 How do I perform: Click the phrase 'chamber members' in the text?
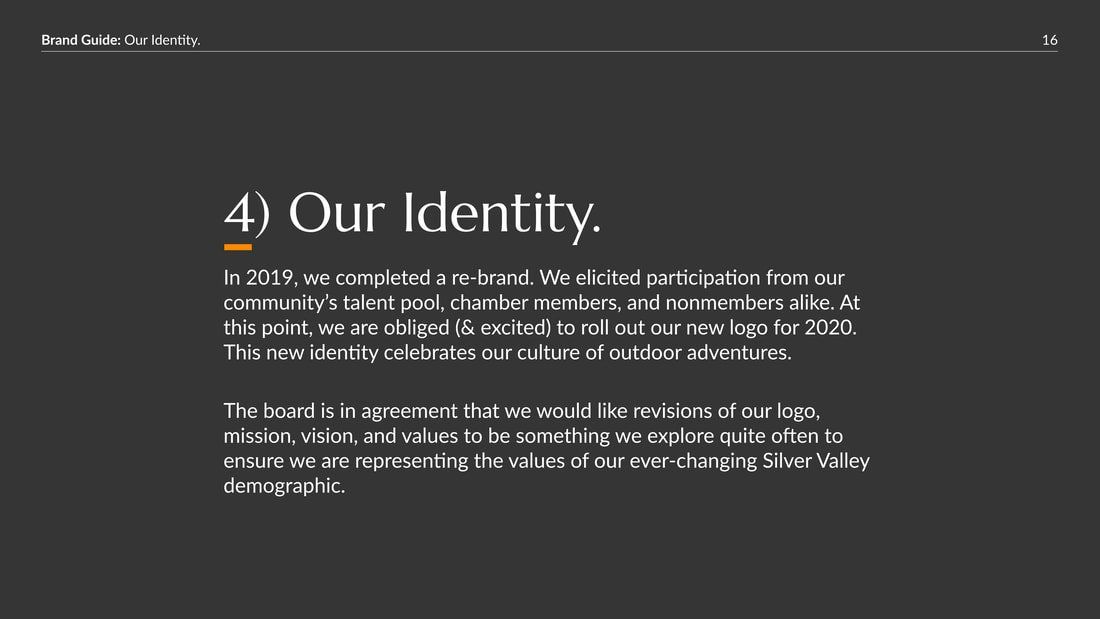click(x=533, y=302)
